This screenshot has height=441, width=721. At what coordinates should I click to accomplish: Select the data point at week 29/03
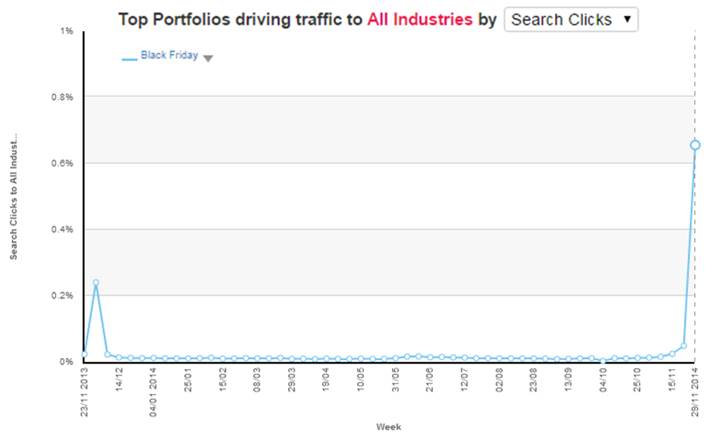pyautogui.click(x=292, y=358)
